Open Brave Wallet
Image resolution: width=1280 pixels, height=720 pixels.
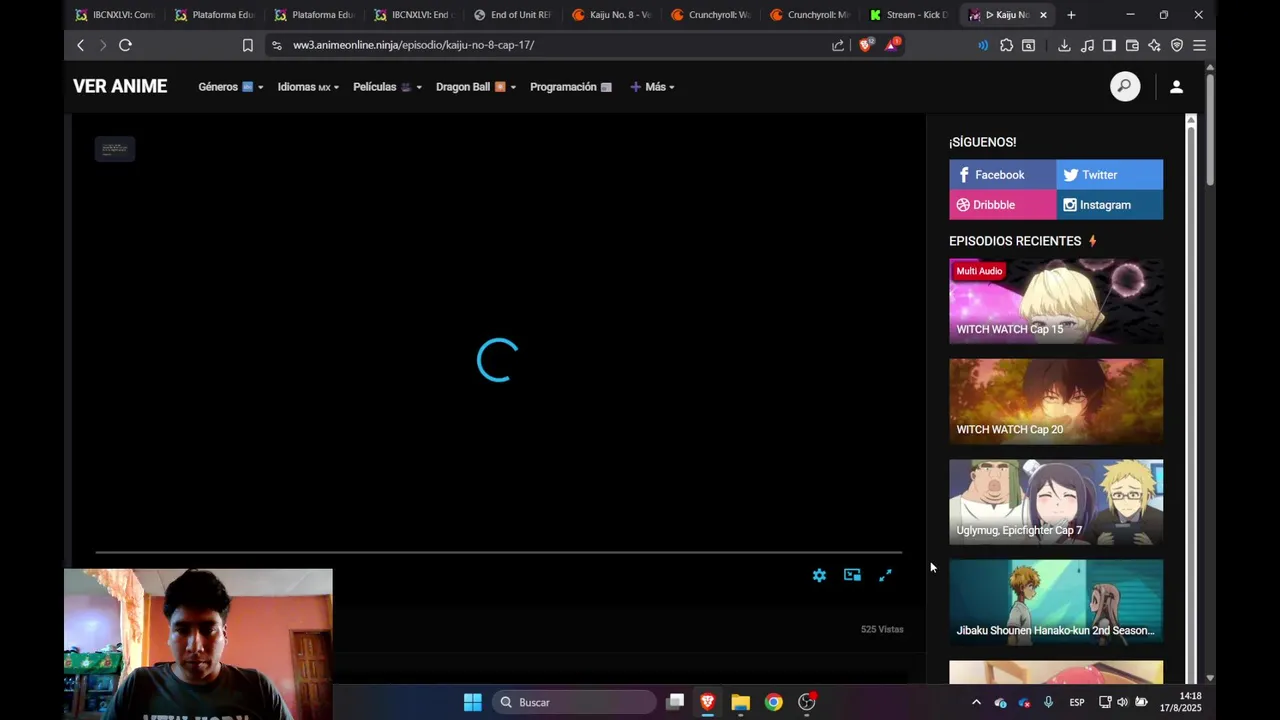click(1132, 45)
